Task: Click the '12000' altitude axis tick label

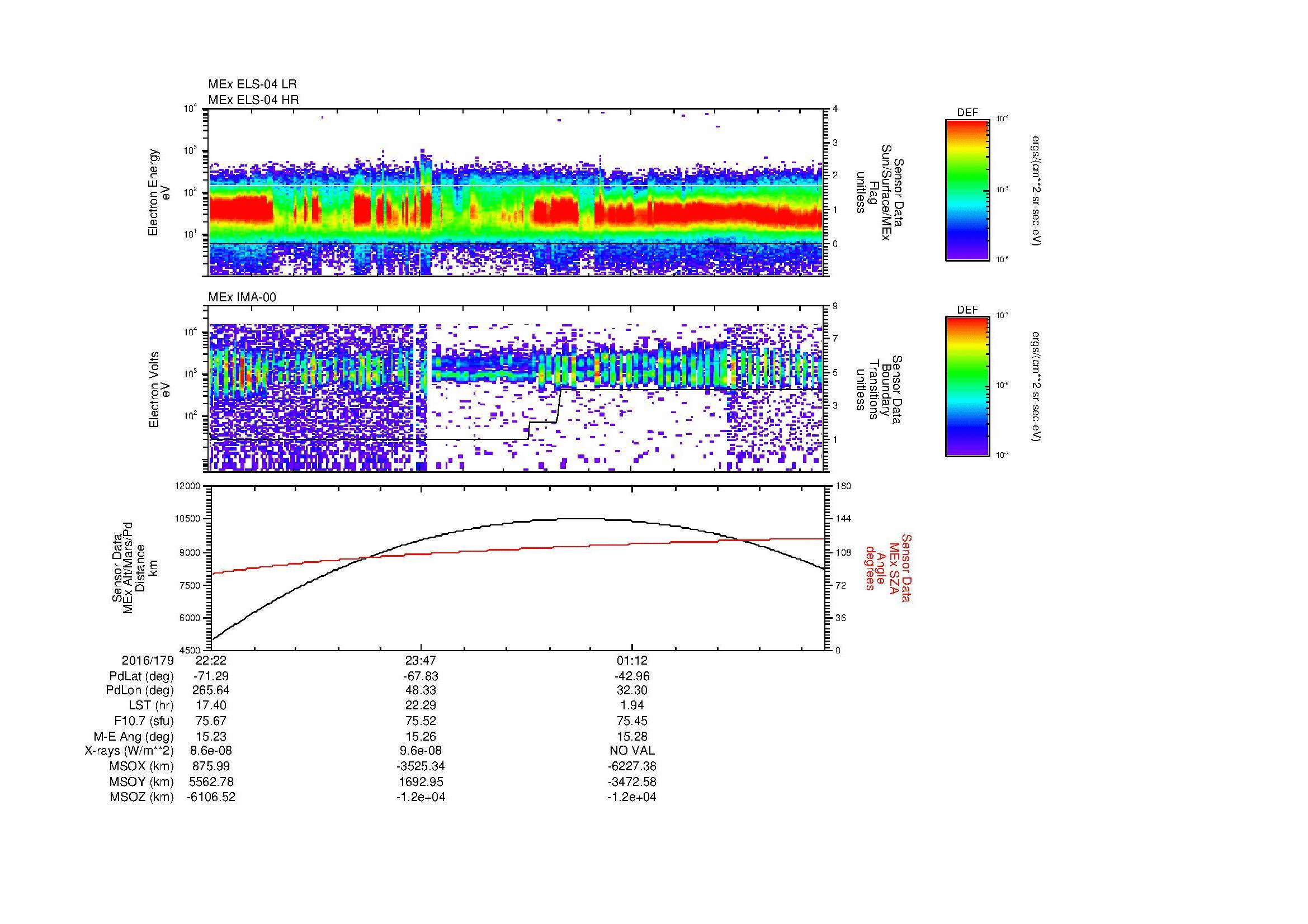Action: 188,486
